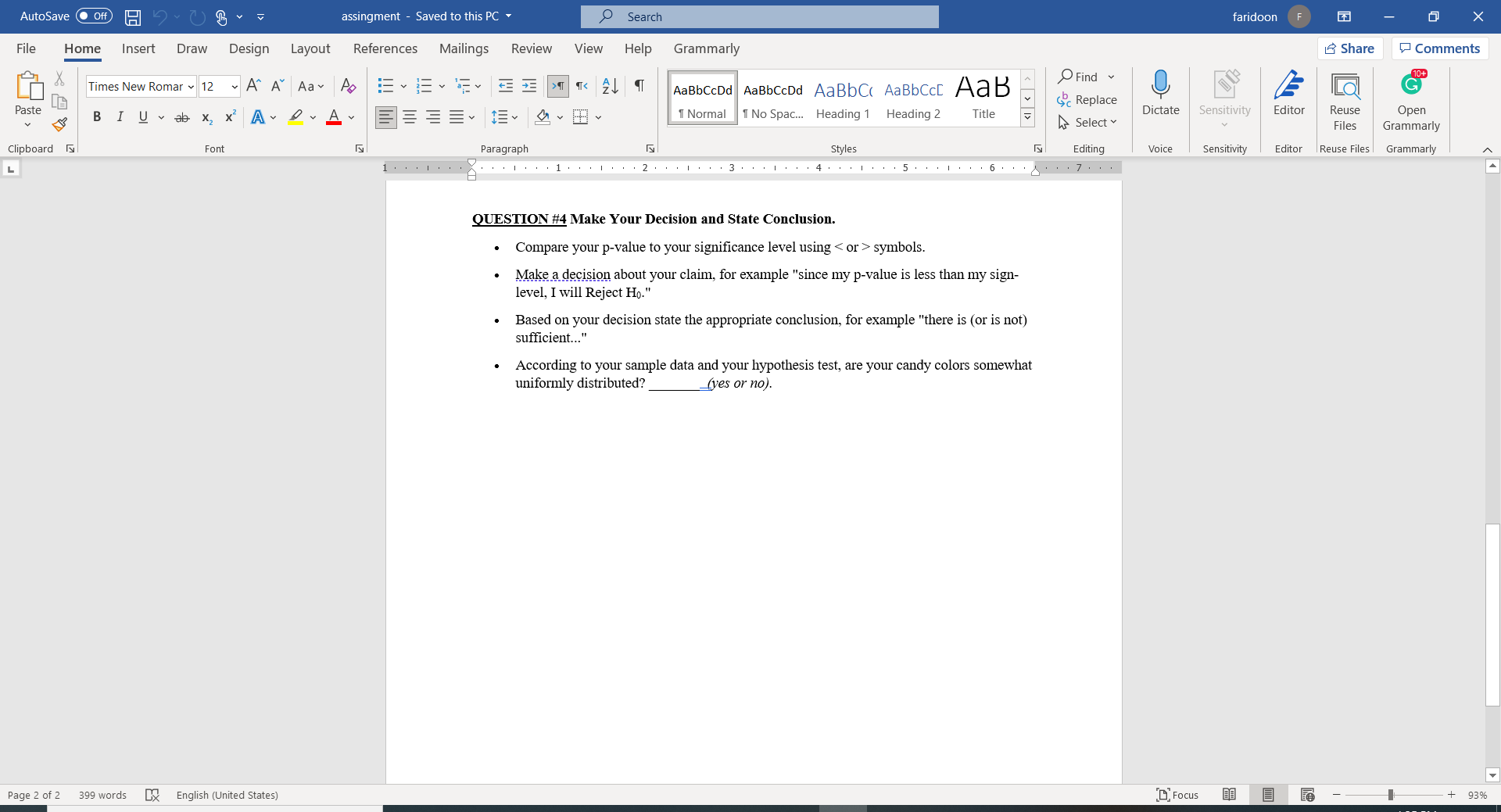Center align the text
The width and height of the screenshot is (1501, 812).
click(410, 117)
